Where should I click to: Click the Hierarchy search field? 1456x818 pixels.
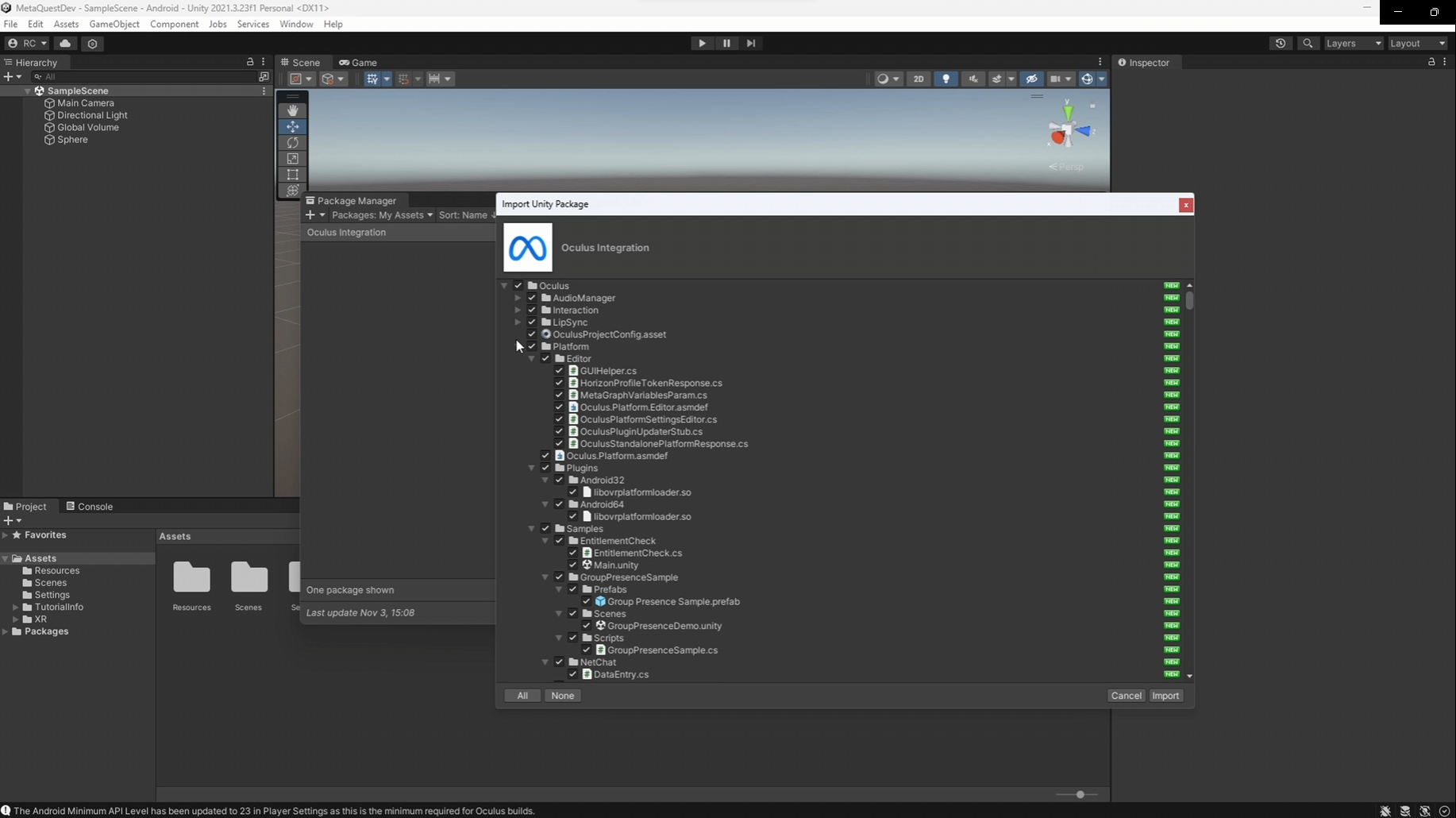pyautogui.click(x=144, y=77)
